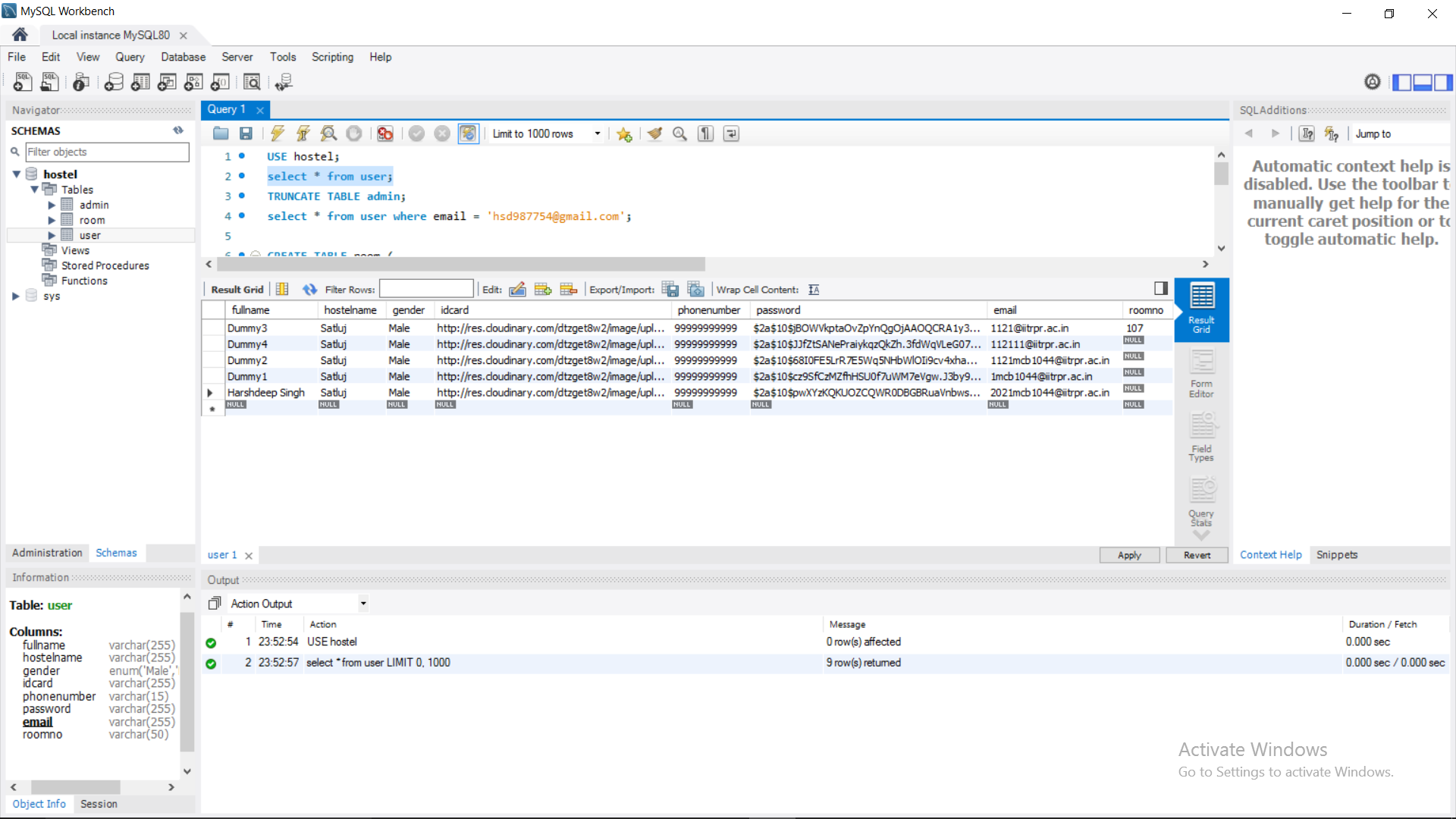Image resolution: width=1456 pixels, height=819 pixels.
Task: Reconnect to DBMS toolbar icon
Action: [x=284, y=82]
